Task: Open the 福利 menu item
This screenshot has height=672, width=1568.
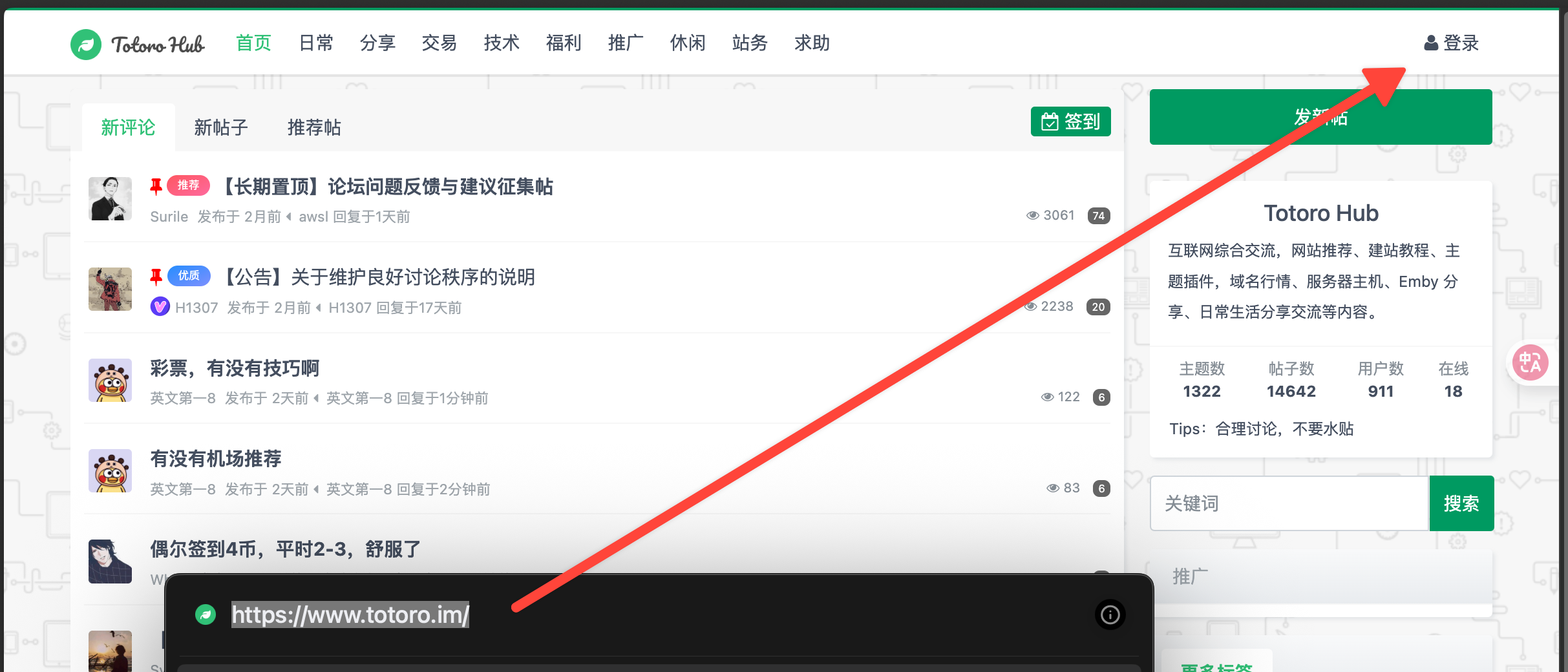Action: pyautogui.click(x=564, y=43)
